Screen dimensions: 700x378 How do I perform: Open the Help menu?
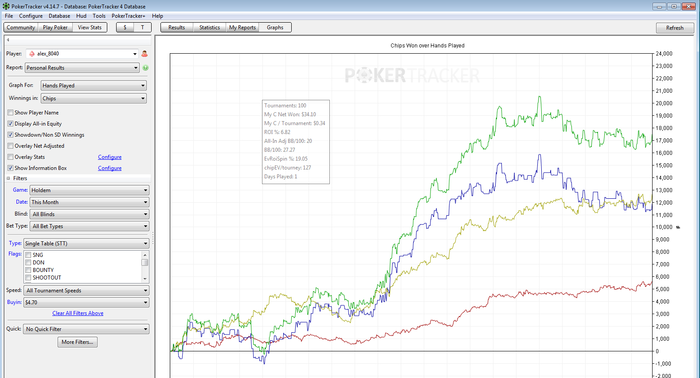[x=158, y=16]
